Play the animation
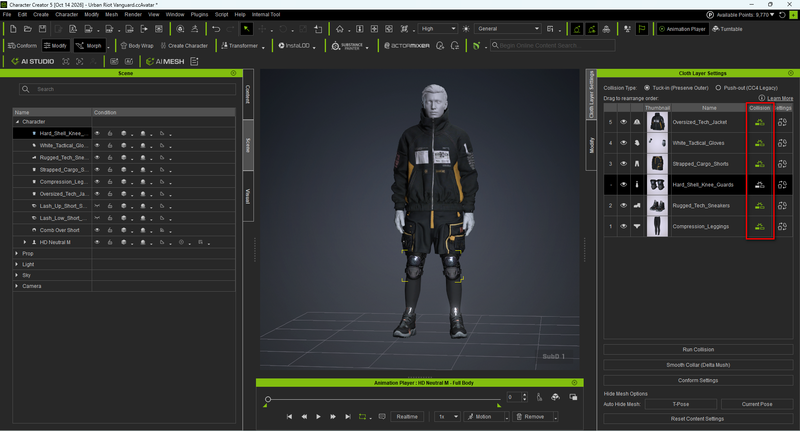Image resolution: width=800 pixels, height=431 pixels. [318, 417]
